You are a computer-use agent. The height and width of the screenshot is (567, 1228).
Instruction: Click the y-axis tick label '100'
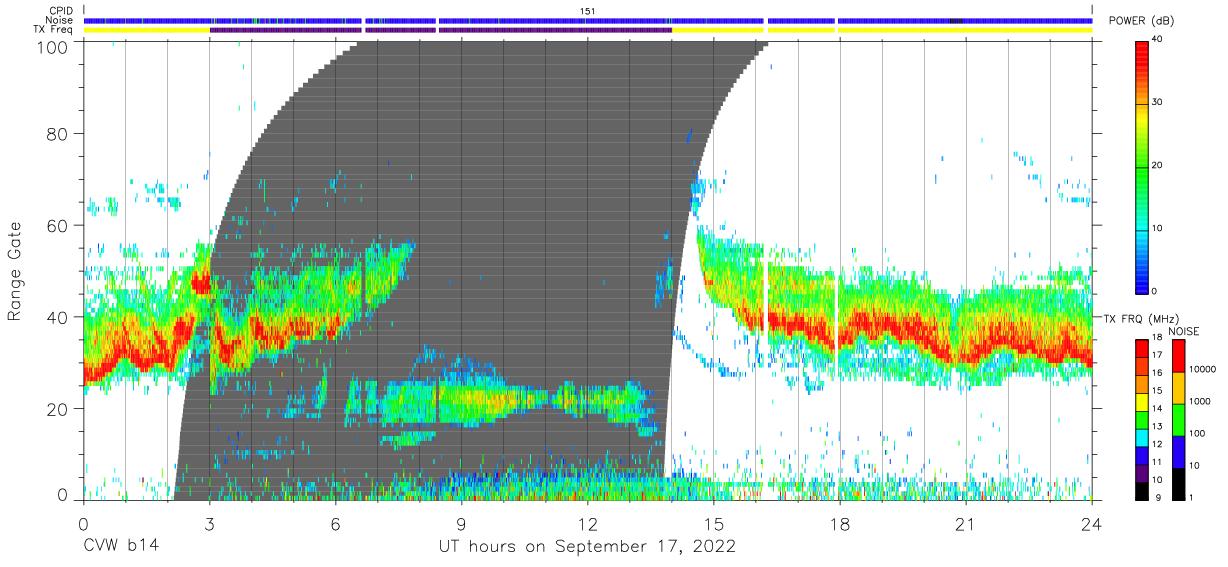click(54, 46)
